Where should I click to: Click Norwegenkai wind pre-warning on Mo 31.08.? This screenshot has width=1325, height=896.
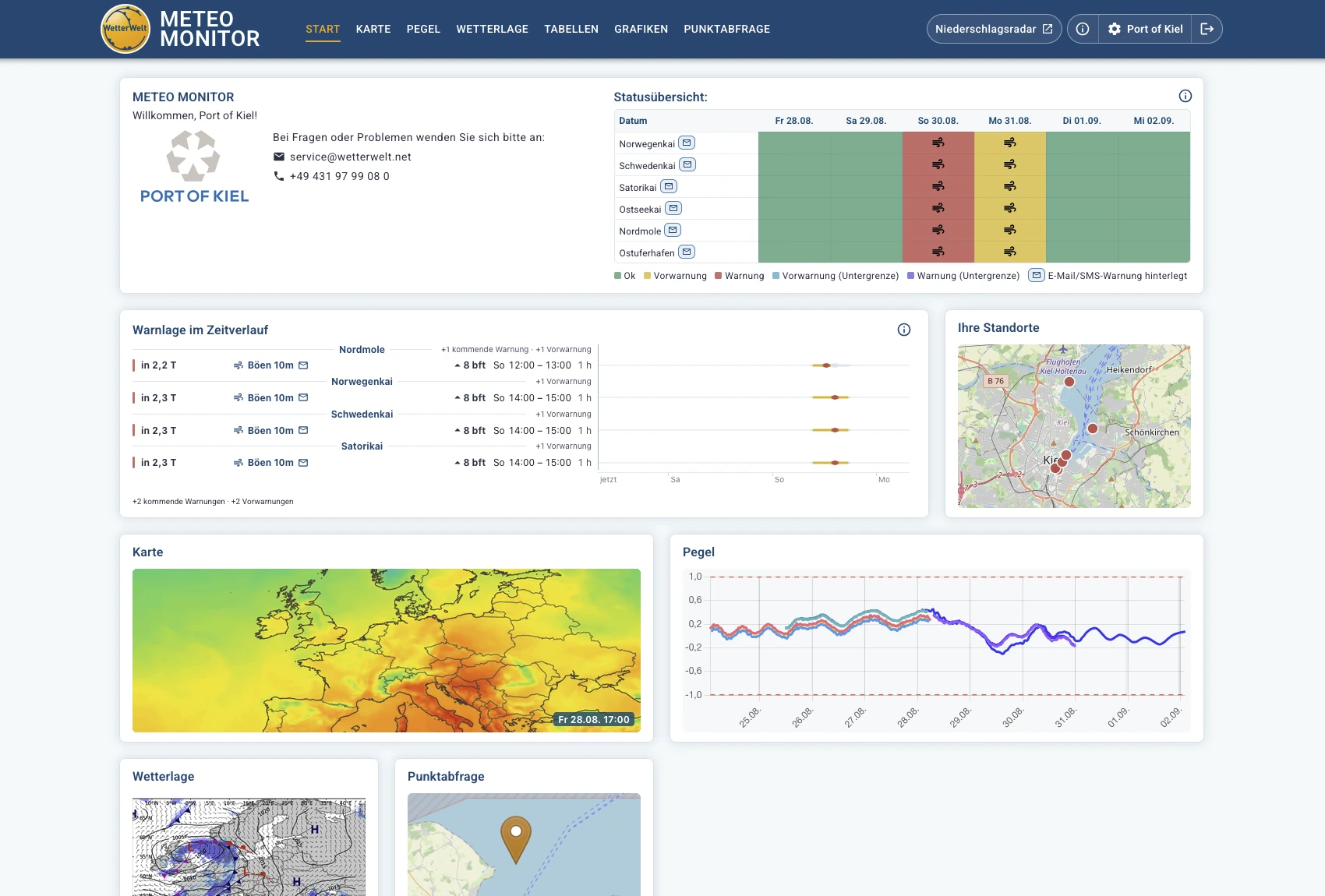coord(1010,143)
